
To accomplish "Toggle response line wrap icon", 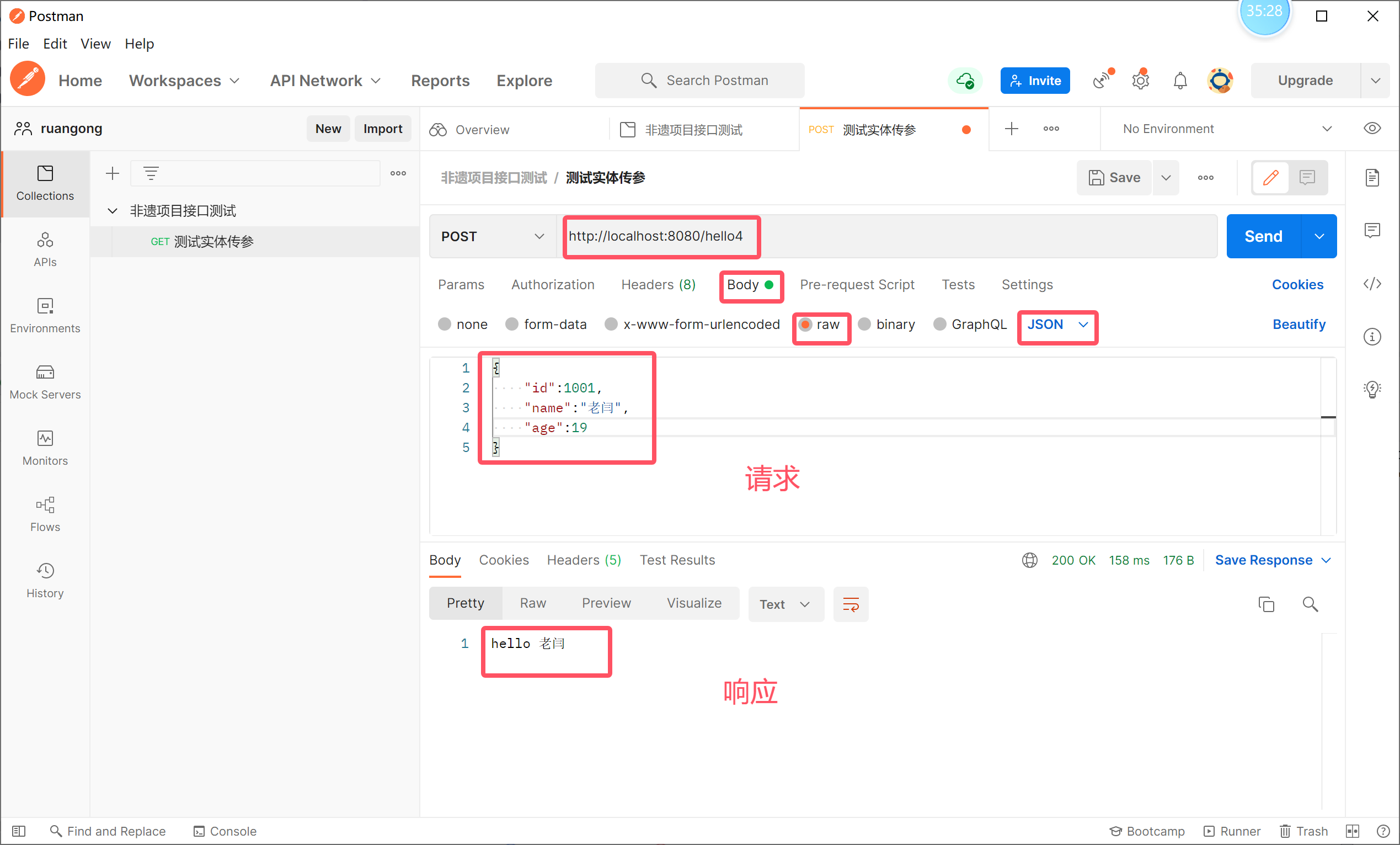I will pos(851,604).
